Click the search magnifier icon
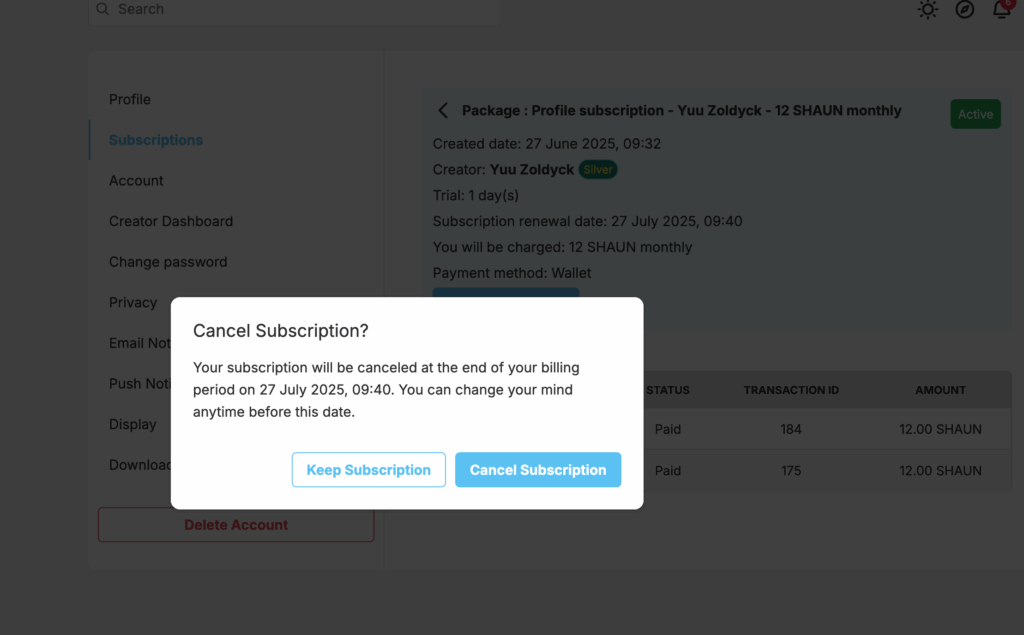 pyautogui.click(x=103, y=9)
